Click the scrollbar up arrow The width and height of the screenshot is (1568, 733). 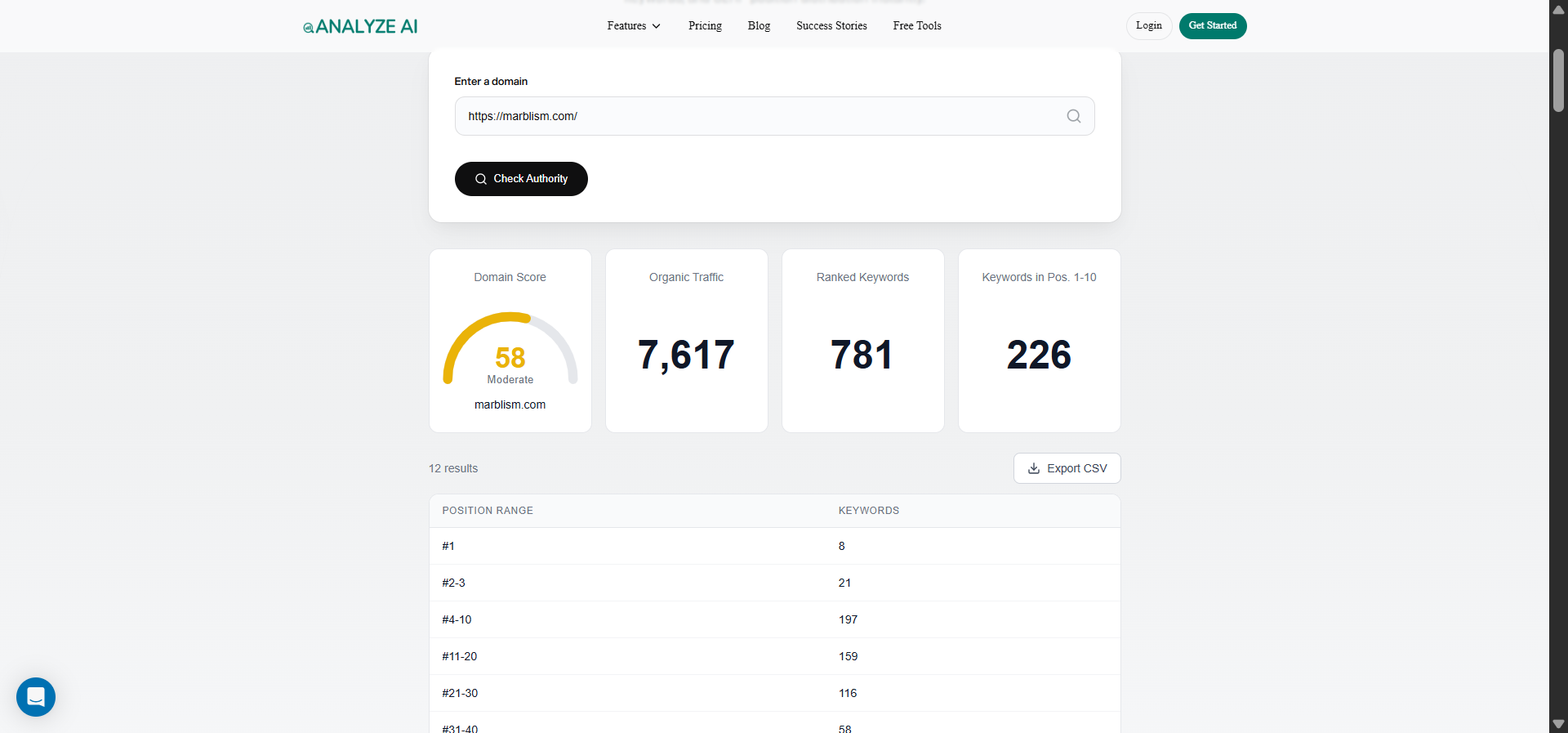point(1558,10)
